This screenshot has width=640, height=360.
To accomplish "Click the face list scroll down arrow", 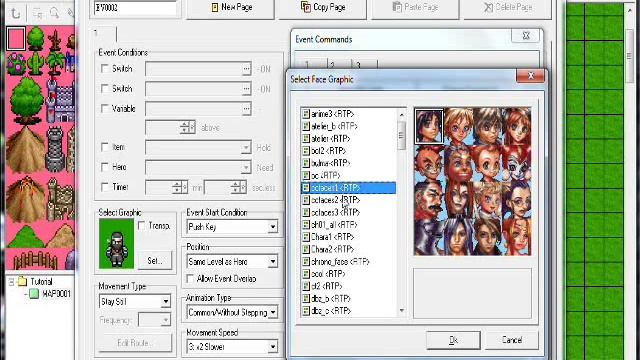I will (402, 311).
